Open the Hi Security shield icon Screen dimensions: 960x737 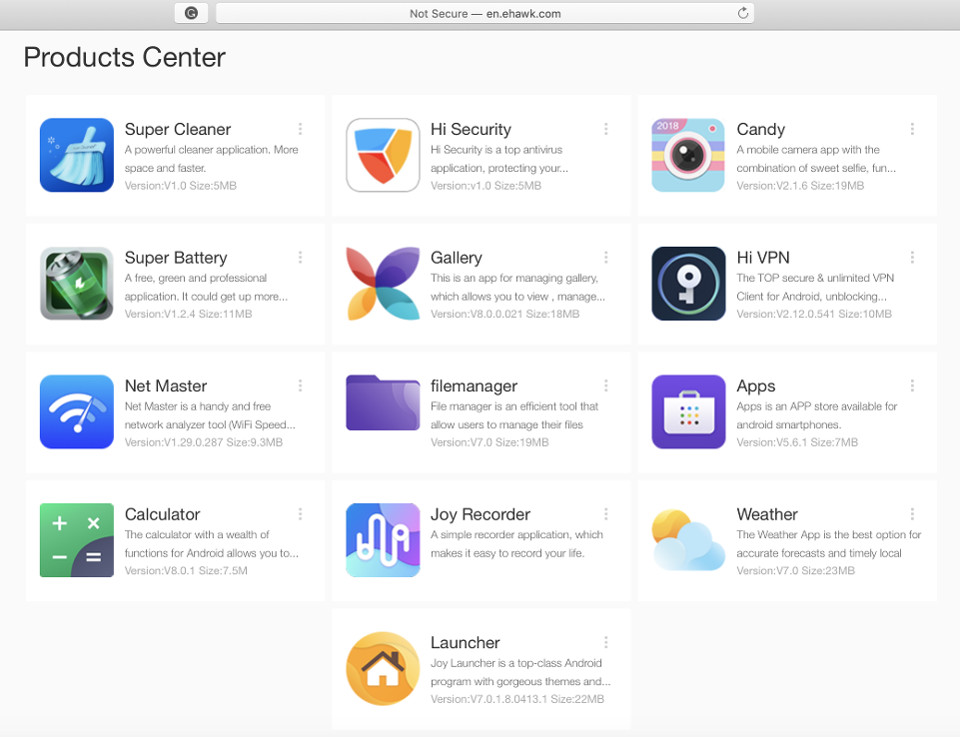click(383, 155)
